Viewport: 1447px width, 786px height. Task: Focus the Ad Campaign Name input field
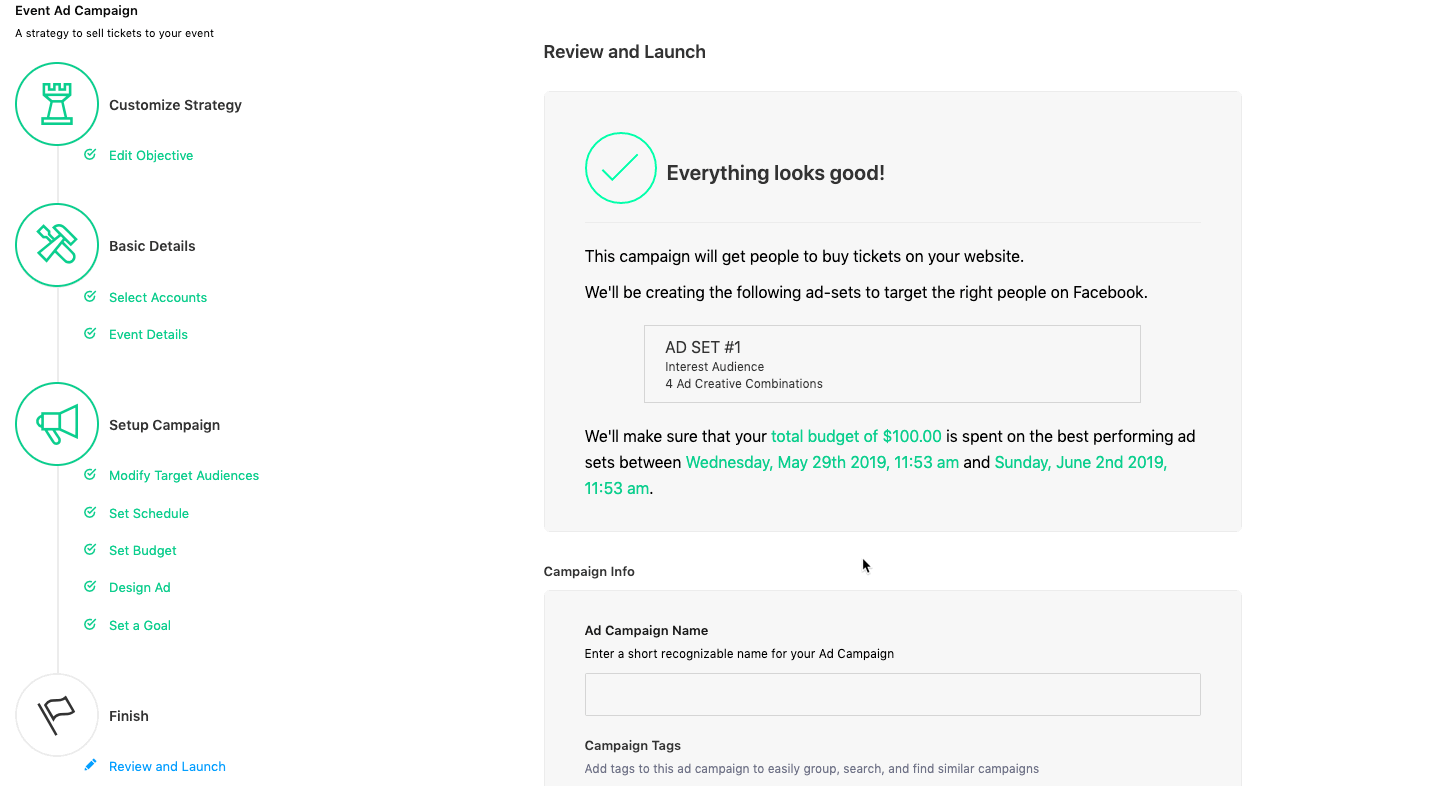[x=892, y=694]
